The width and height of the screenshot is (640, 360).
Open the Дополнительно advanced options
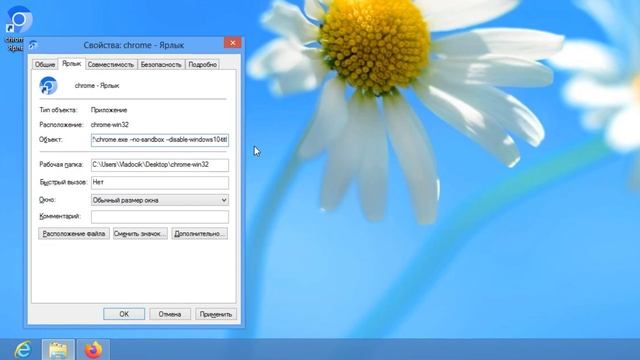click(x=200, y=234)
